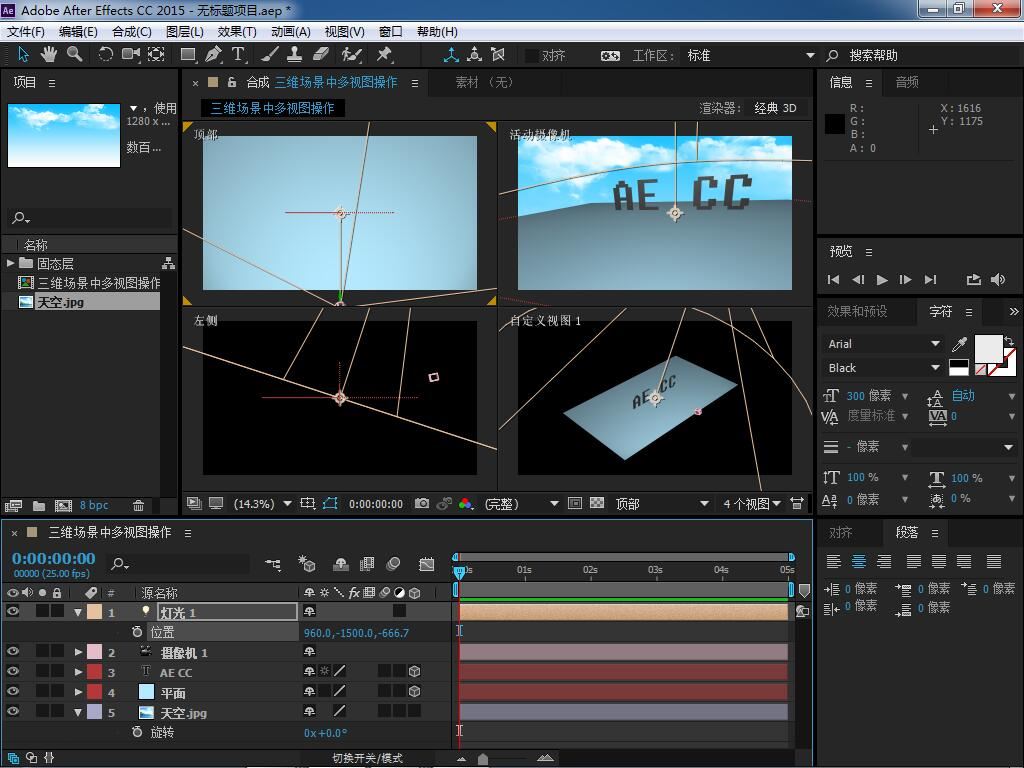Click the Local Axis Mode icon

pyautogui.click(x=451, y=55)
